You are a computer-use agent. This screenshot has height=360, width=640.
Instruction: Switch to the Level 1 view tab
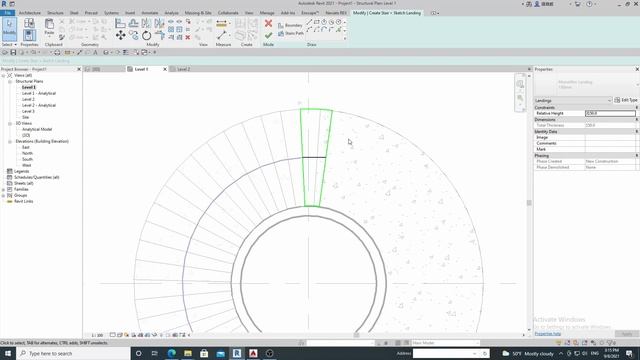coord(142,69)
